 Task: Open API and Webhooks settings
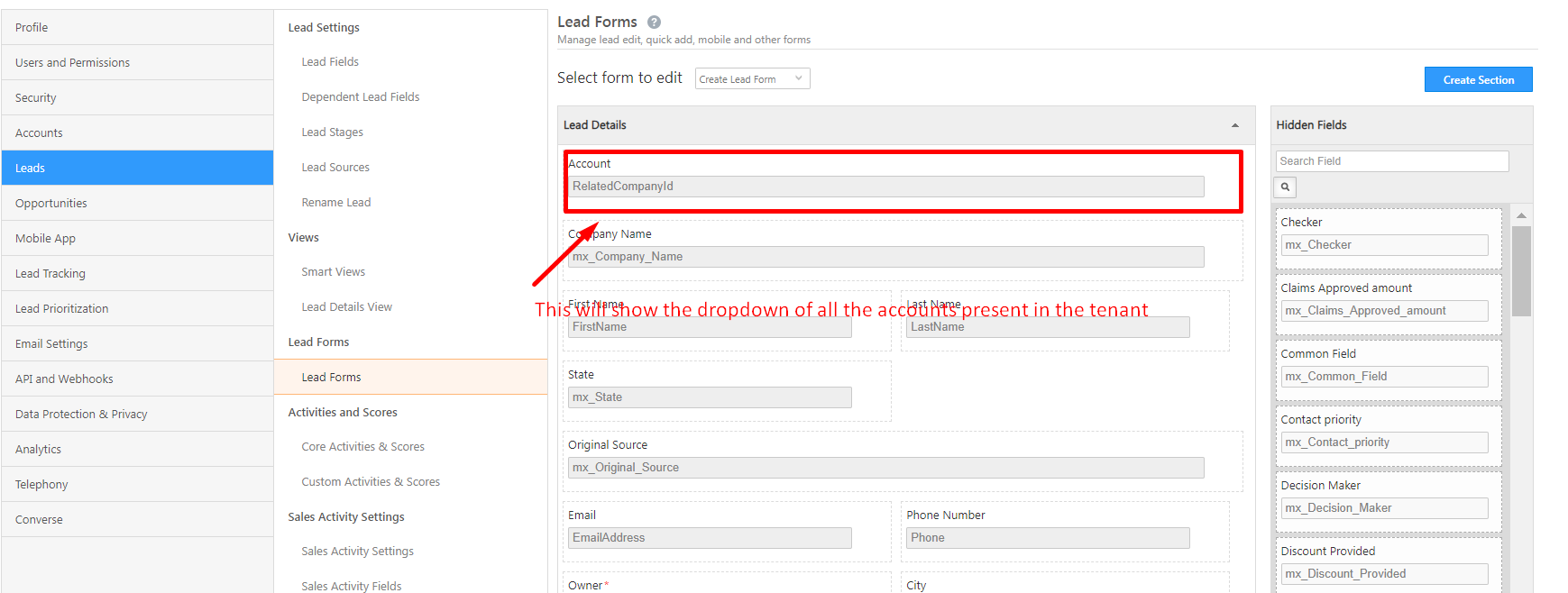point(64,379)
